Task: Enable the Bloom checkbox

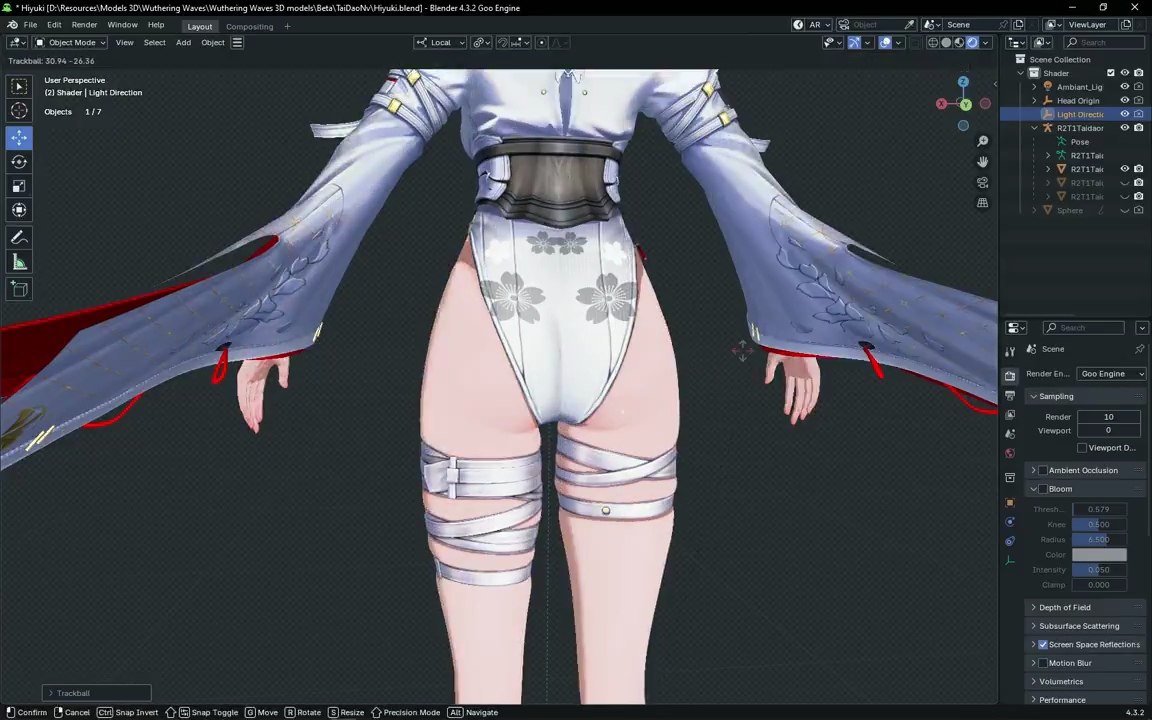Action: [1043, 489]
